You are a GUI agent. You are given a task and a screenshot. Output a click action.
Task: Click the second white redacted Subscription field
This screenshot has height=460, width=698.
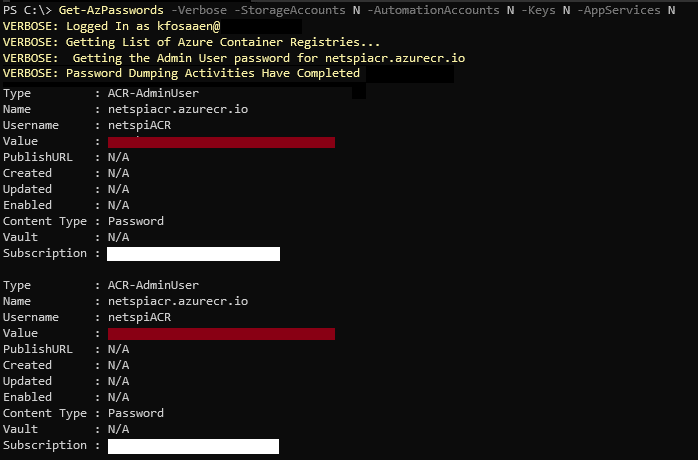(x=193, y=446)
